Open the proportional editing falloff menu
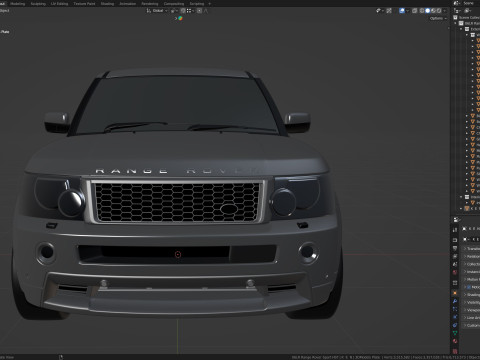The height and width of the screenshot is (360, 480). point(206,11)
